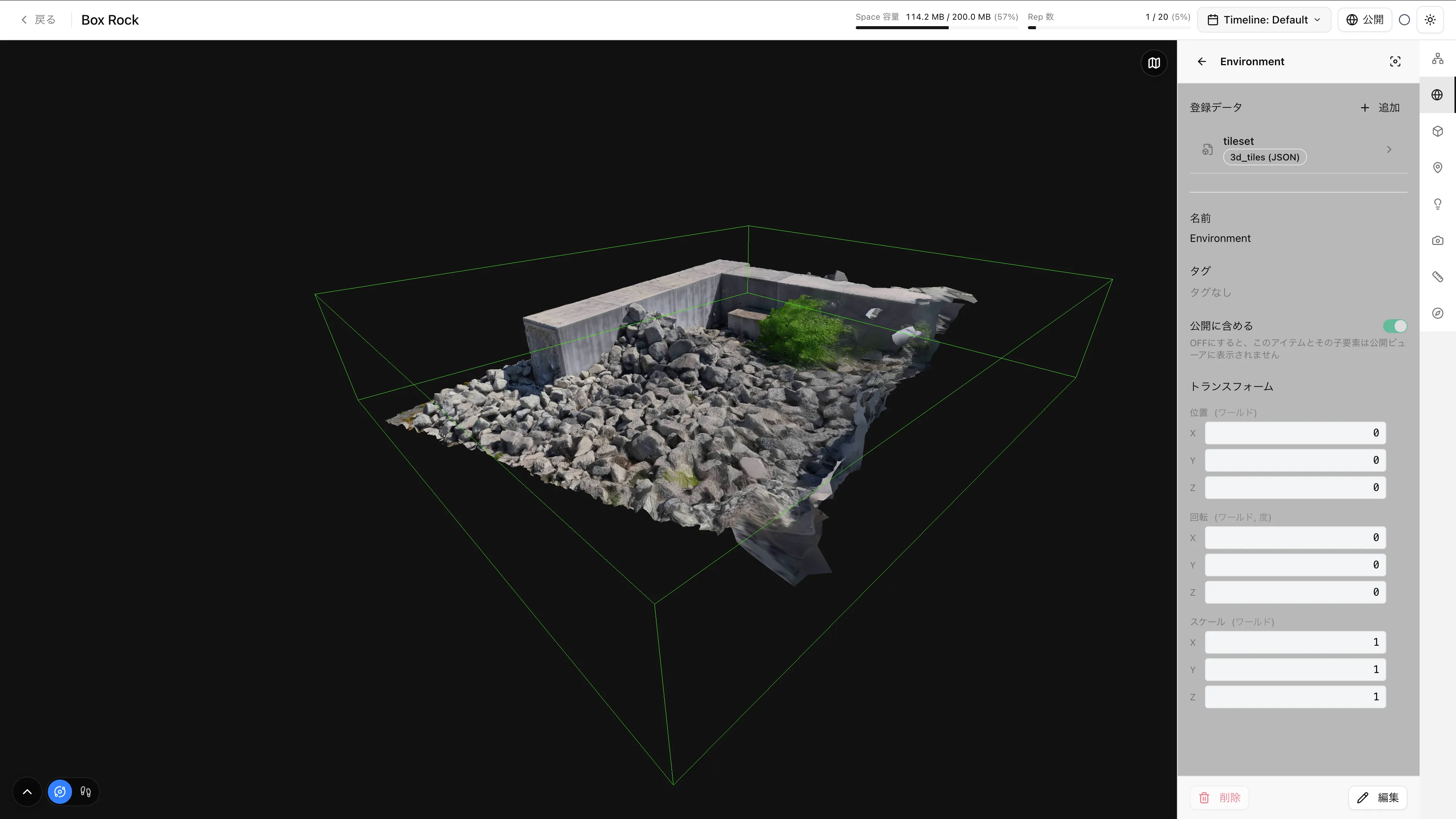Click the tileset file icon
1456x819 pixels.
point(1207,149)
